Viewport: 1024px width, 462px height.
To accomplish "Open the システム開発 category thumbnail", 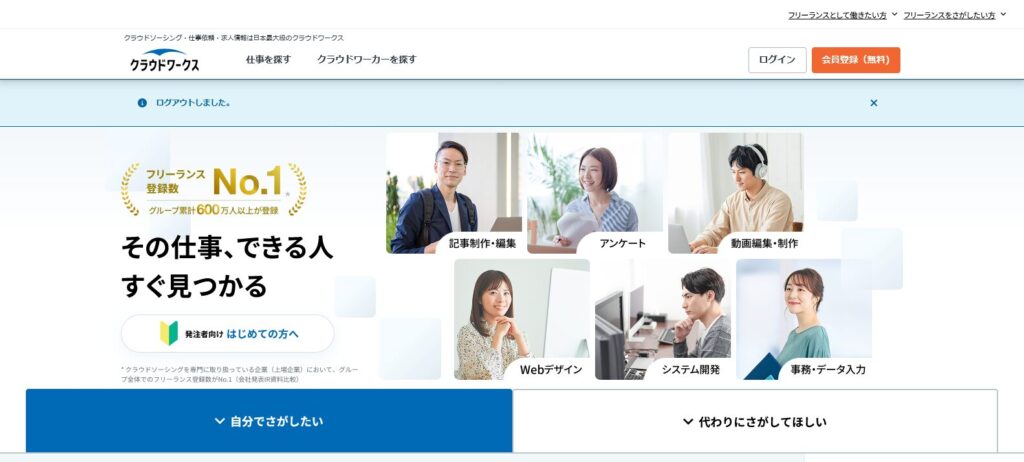I will pyautogui.click(x=663, y=319).
